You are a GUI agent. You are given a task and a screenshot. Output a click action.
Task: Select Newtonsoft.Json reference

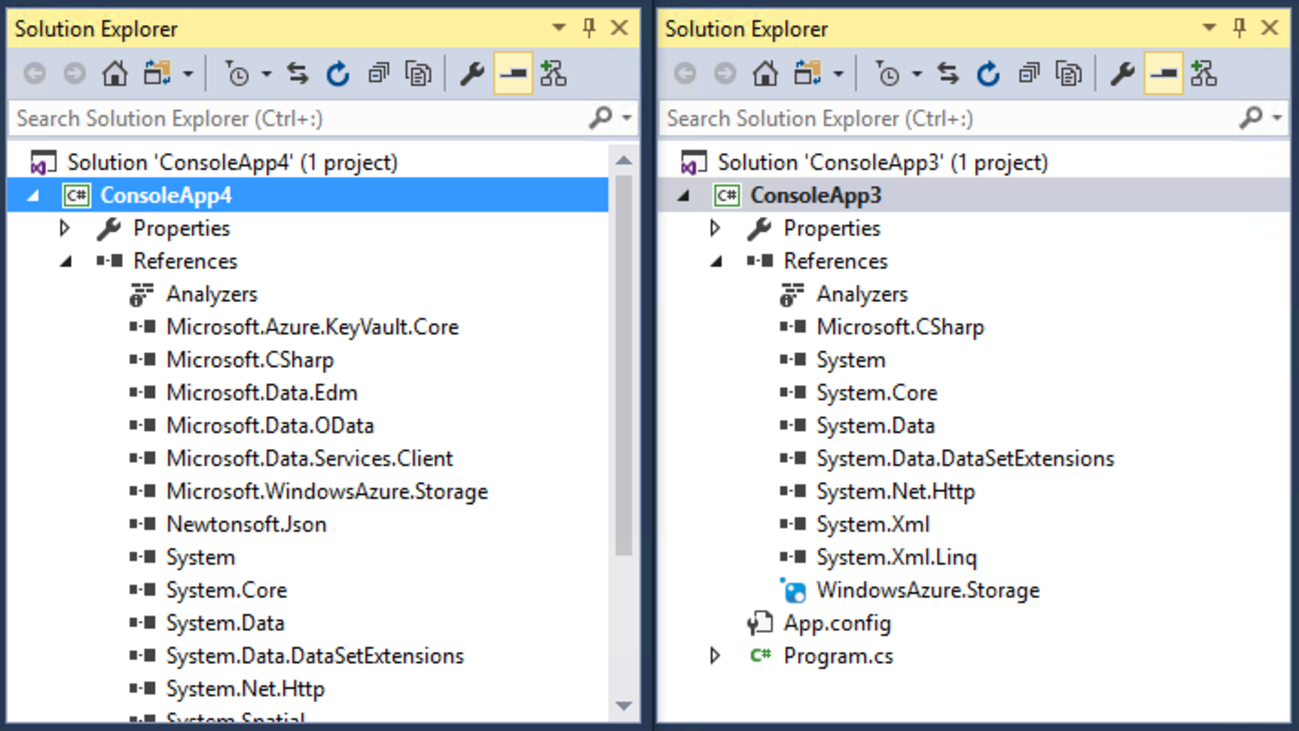(x=246, y=525)
